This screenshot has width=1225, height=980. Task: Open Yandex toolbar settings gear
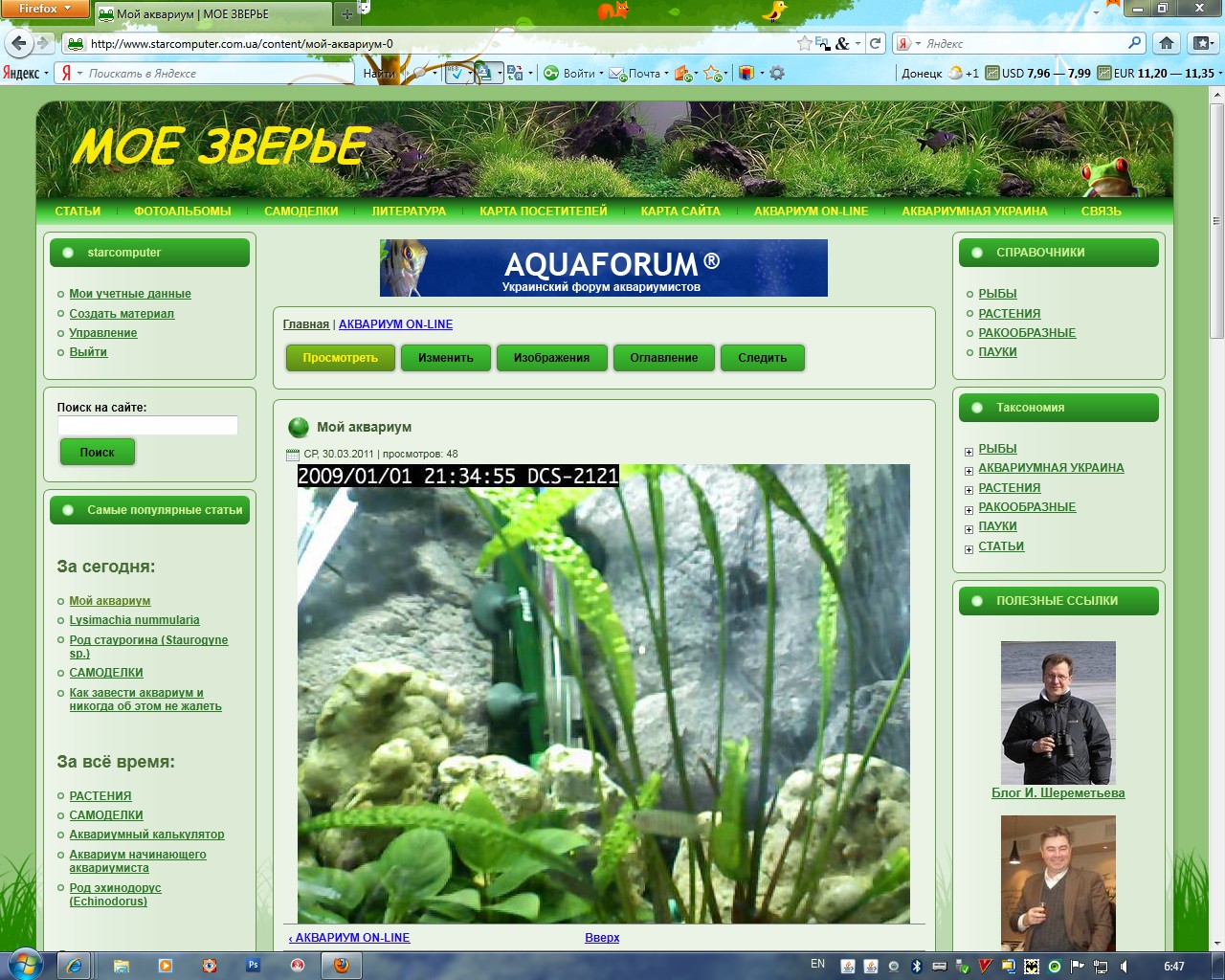point(777,73)
